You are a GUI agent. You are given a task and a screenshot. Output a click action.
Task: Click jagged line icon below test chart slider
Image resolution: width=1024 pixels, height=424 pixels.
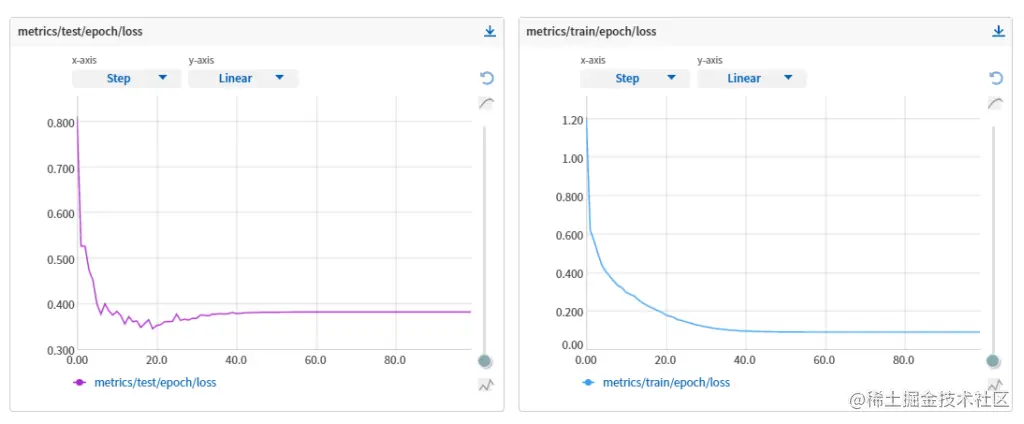tap(487, 385)
